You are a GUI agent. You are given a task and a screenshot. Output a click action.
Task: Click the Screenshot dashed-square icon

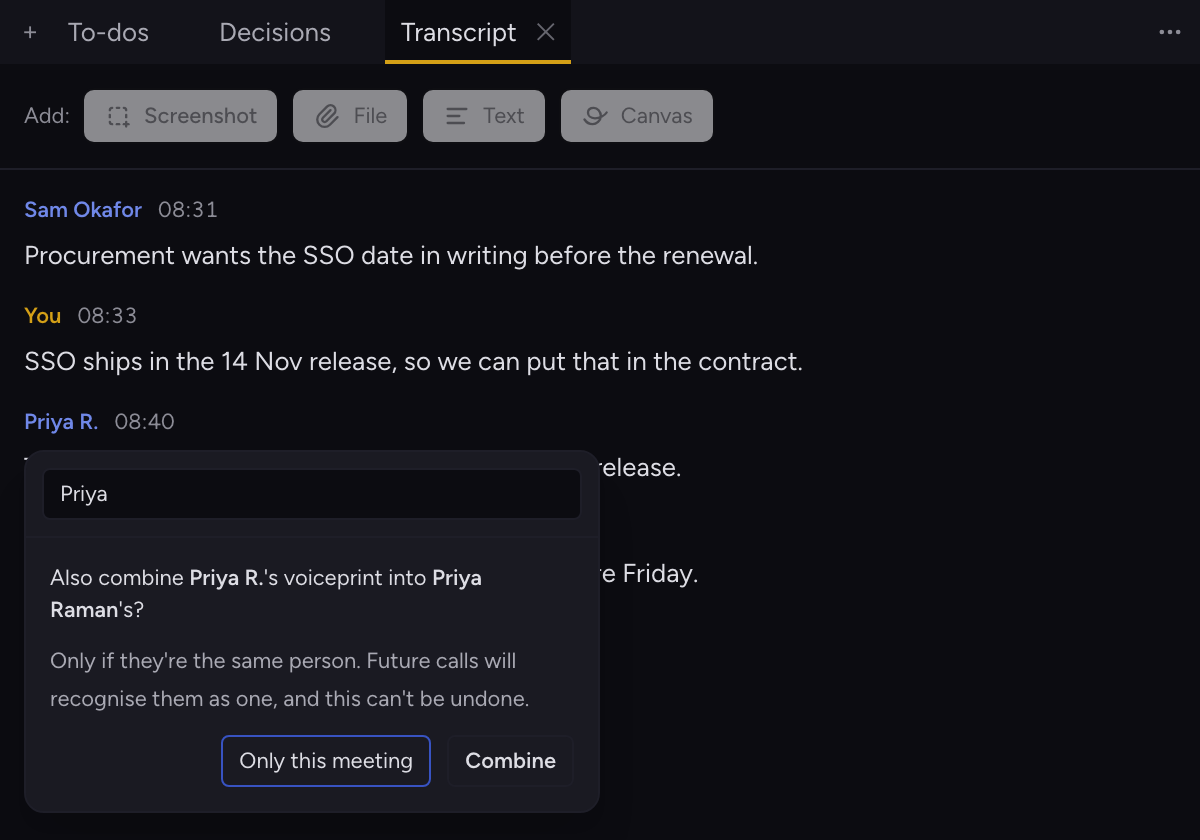tap(119, 116)
